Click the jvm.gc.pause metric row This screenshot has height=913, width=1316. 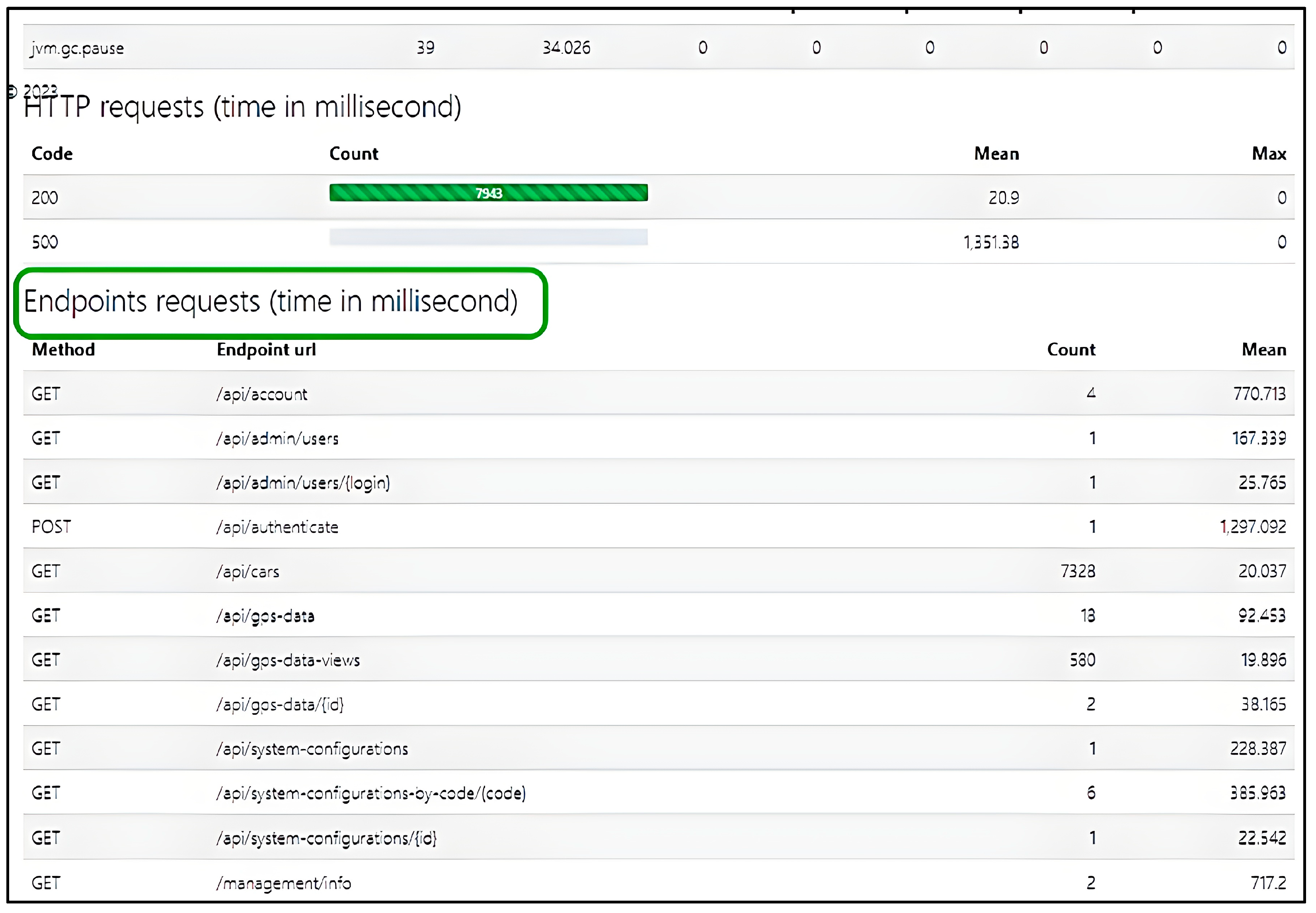pos(77,48)
